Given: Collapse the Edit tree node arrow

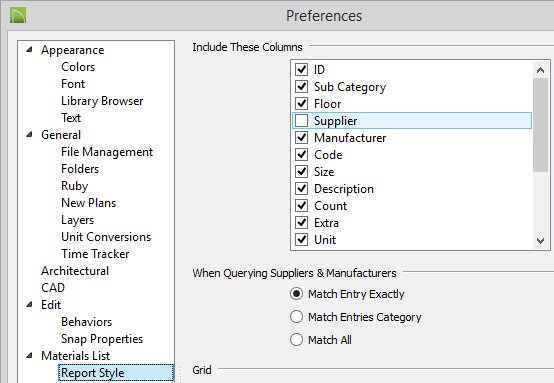Looking at the screenshot, I should [30, 304].
